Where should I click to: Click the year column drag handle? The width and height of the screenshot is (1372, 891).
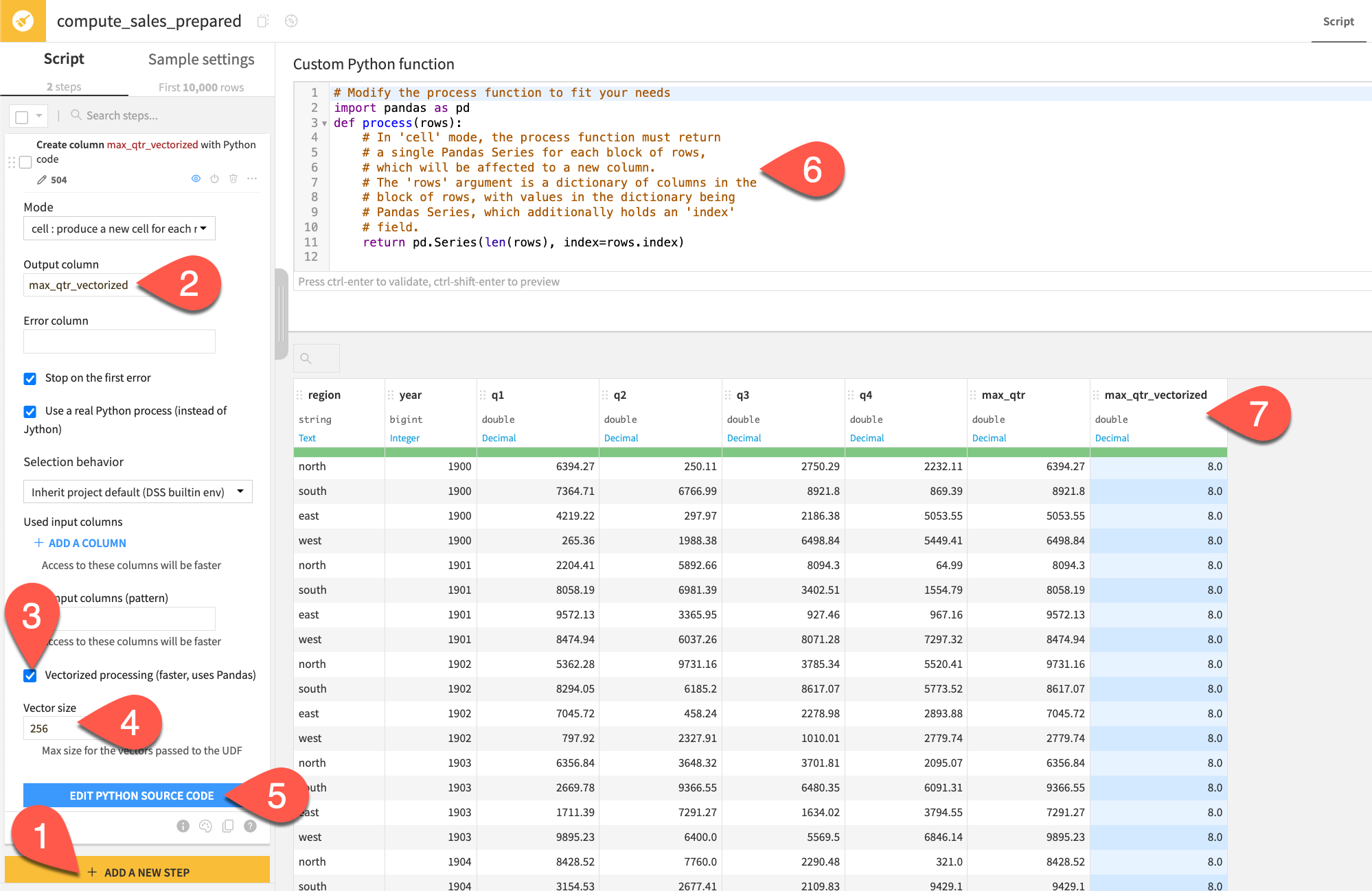coord(391,395)
